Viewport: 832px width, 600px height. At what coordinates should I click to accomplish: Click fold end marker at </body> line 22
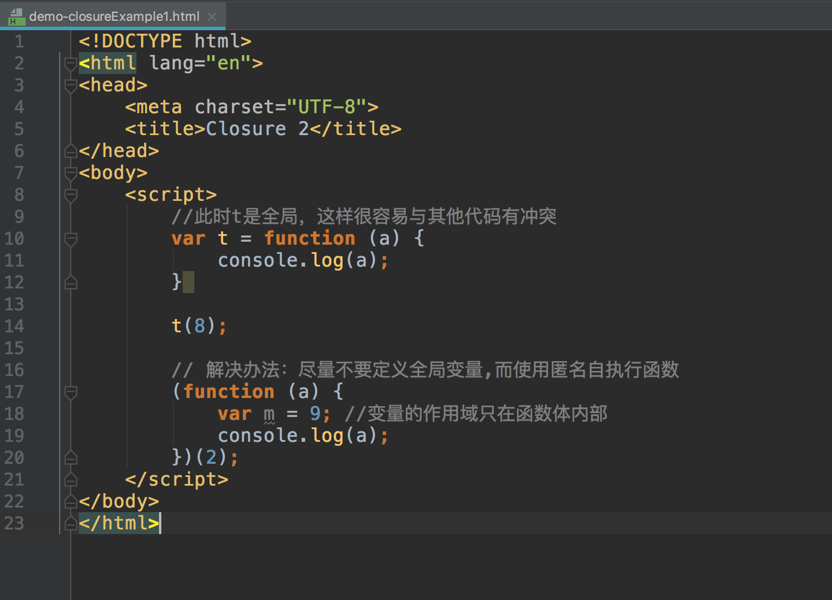point(71,502)
